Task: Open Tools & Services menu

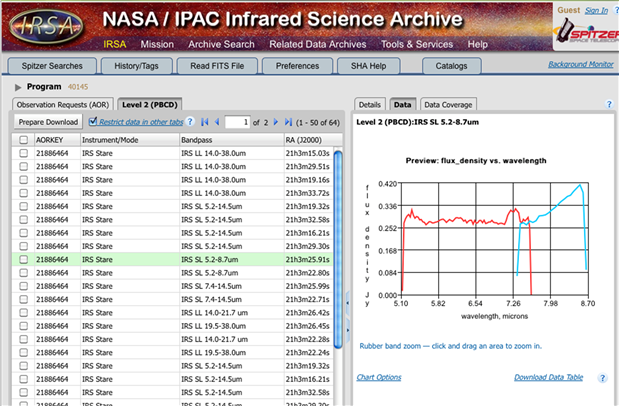Action: [417, 44]
